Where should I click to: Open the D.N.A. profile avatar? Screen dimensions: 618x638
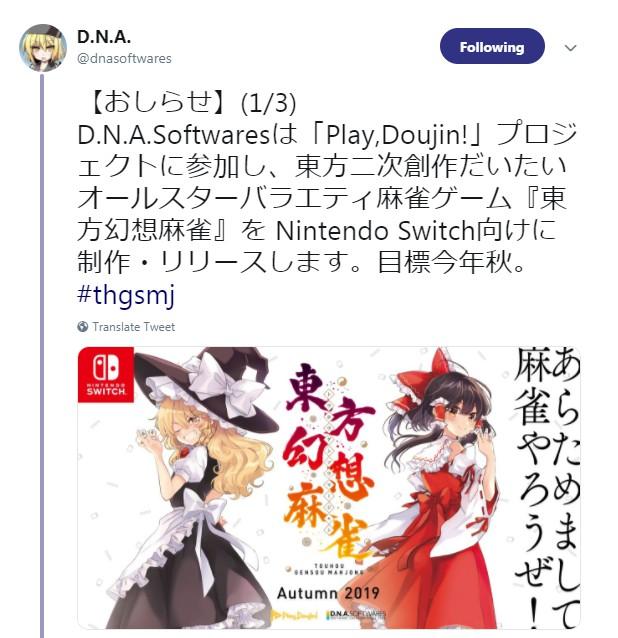click(43, 48)
